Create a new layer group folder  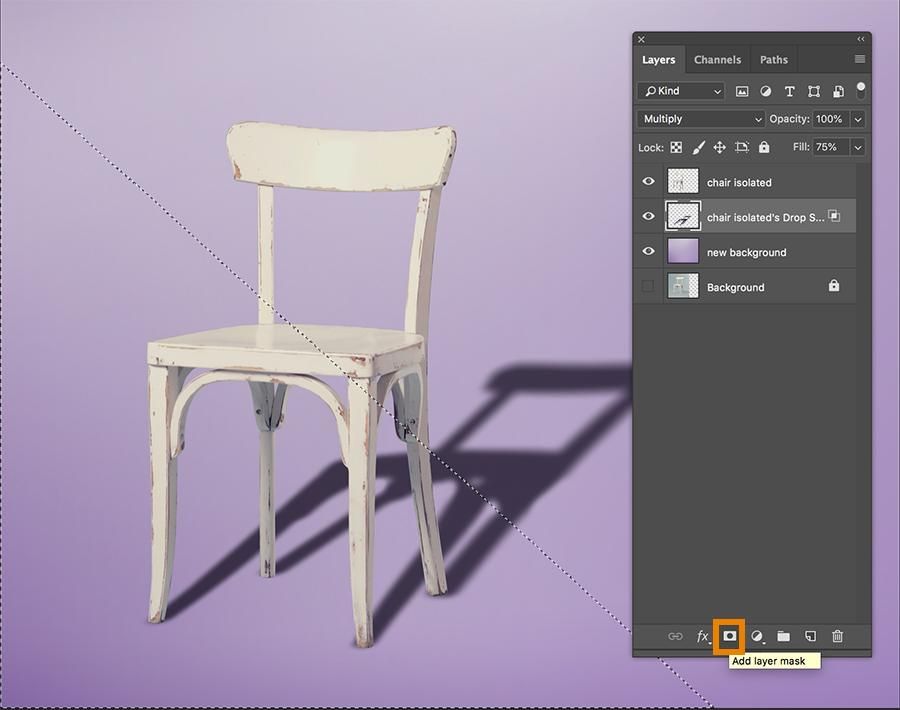(784, 636)
